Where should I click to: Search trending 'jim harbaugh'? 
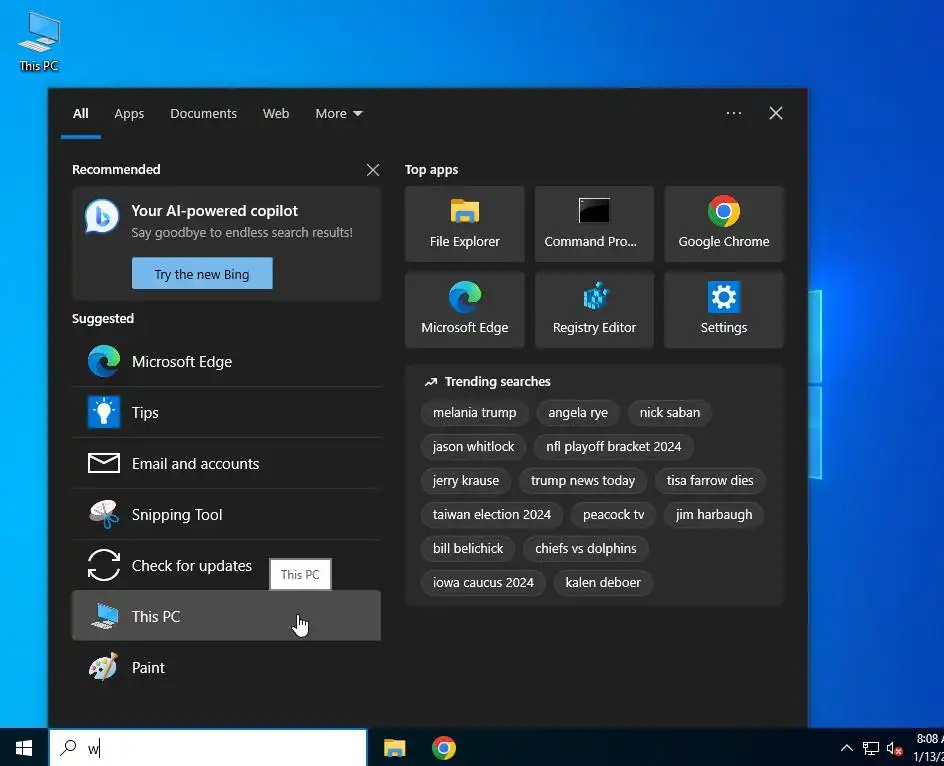(x=713, y=514)
